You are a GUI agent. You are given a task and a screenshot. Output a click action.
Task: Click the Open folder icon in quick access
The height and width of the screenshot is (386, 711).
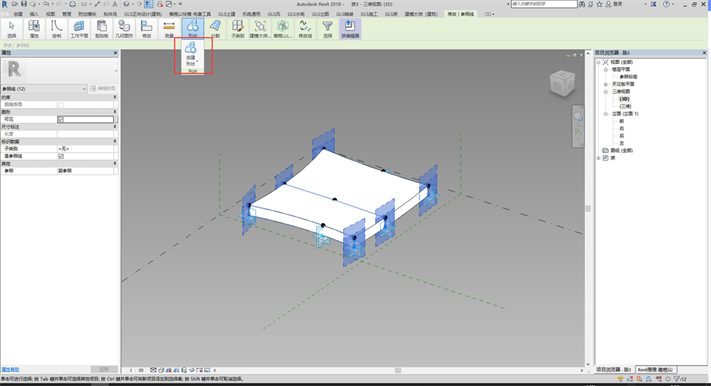pyautogui.click(x=15, y=4)
